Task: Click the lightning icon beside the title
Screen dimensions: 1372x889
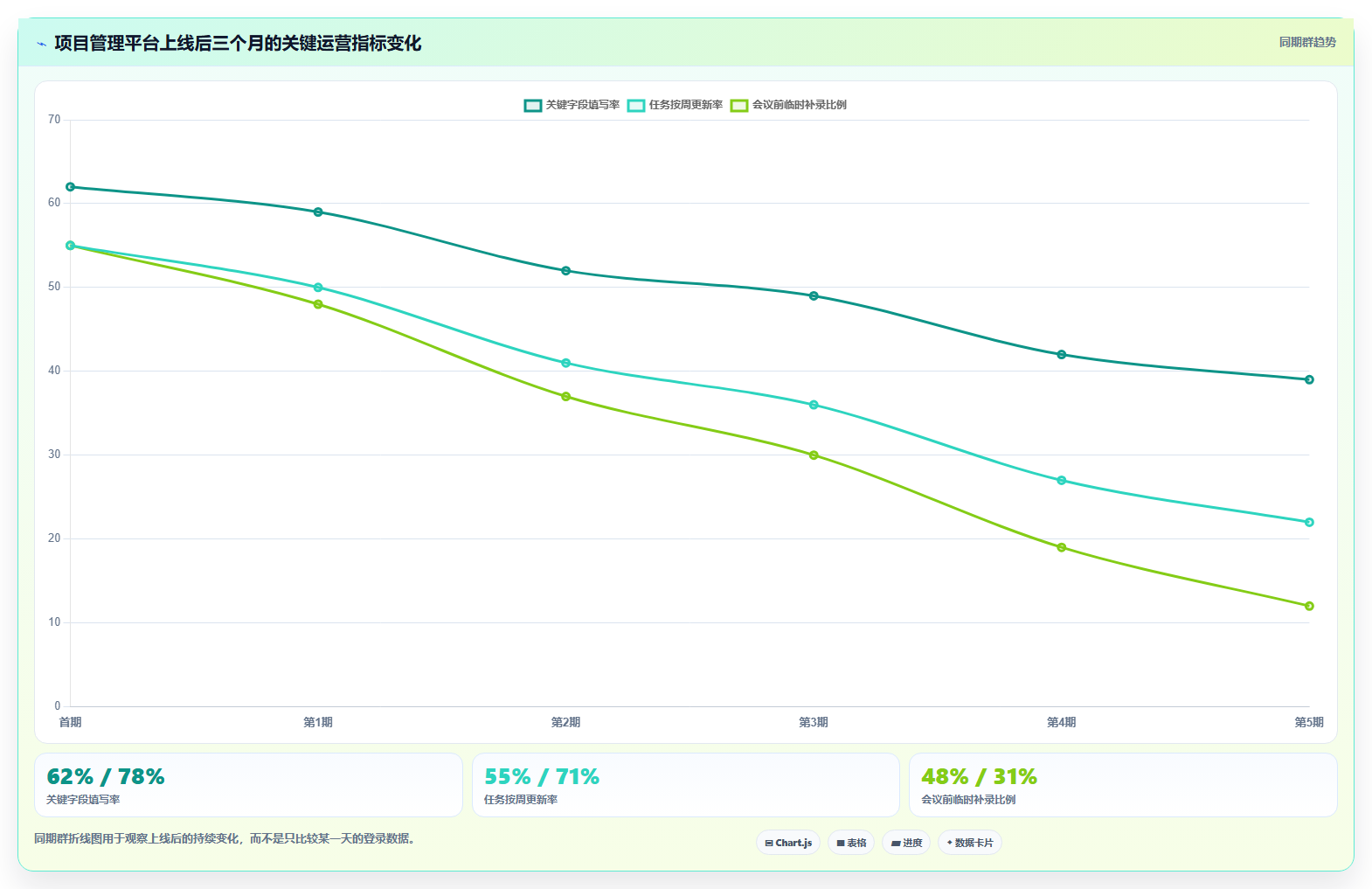Action: 41,44
